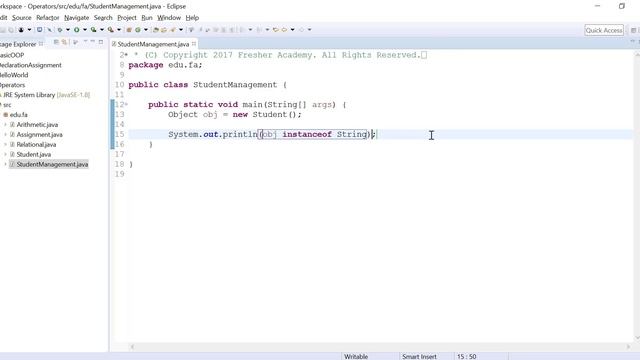Expand the Arithmetic.java tree node
This screenshot has width=640, height=360.
tap(5, 124)
